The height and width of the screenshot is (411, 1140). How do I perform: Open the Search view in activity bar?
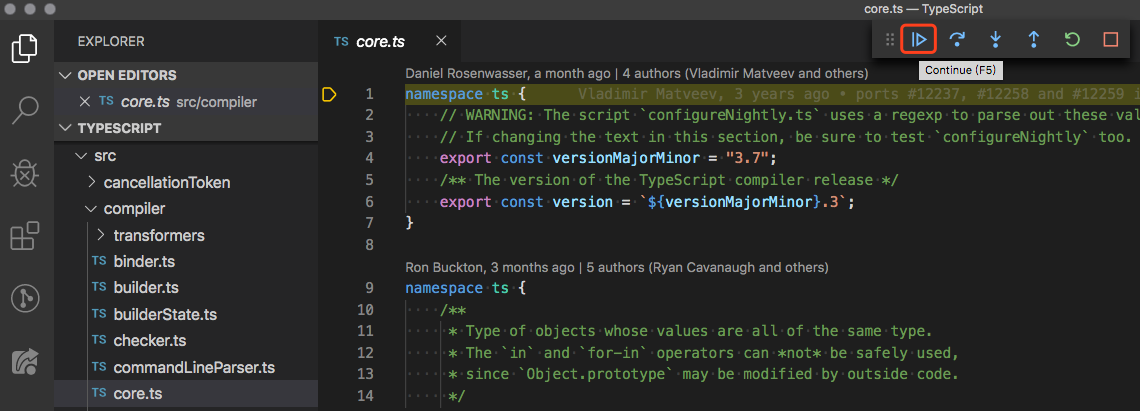(25, 110)
